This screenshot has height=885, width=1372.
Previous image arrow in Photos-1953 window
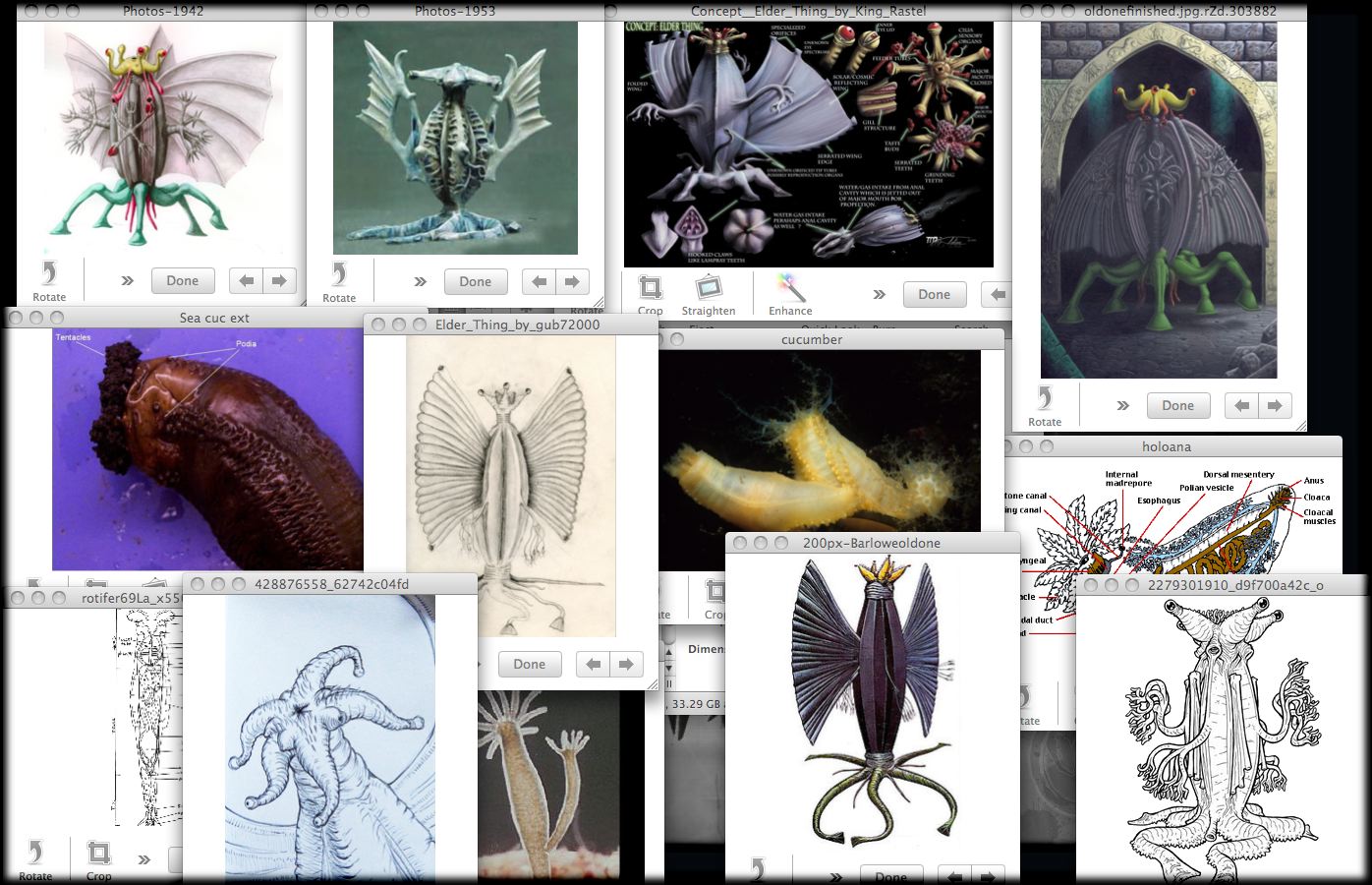click(539, 281)
